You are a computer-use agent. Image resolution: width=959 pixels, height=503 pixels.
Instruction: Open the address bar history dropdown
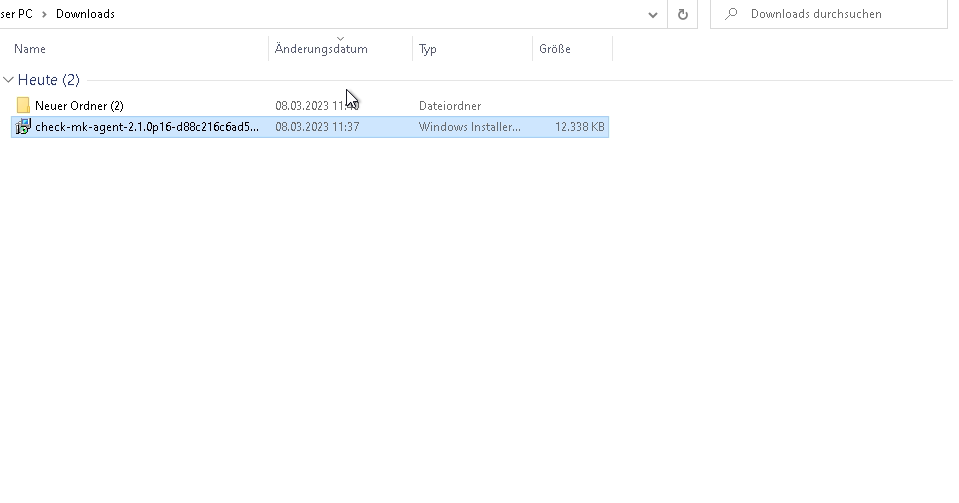(653, 14)
